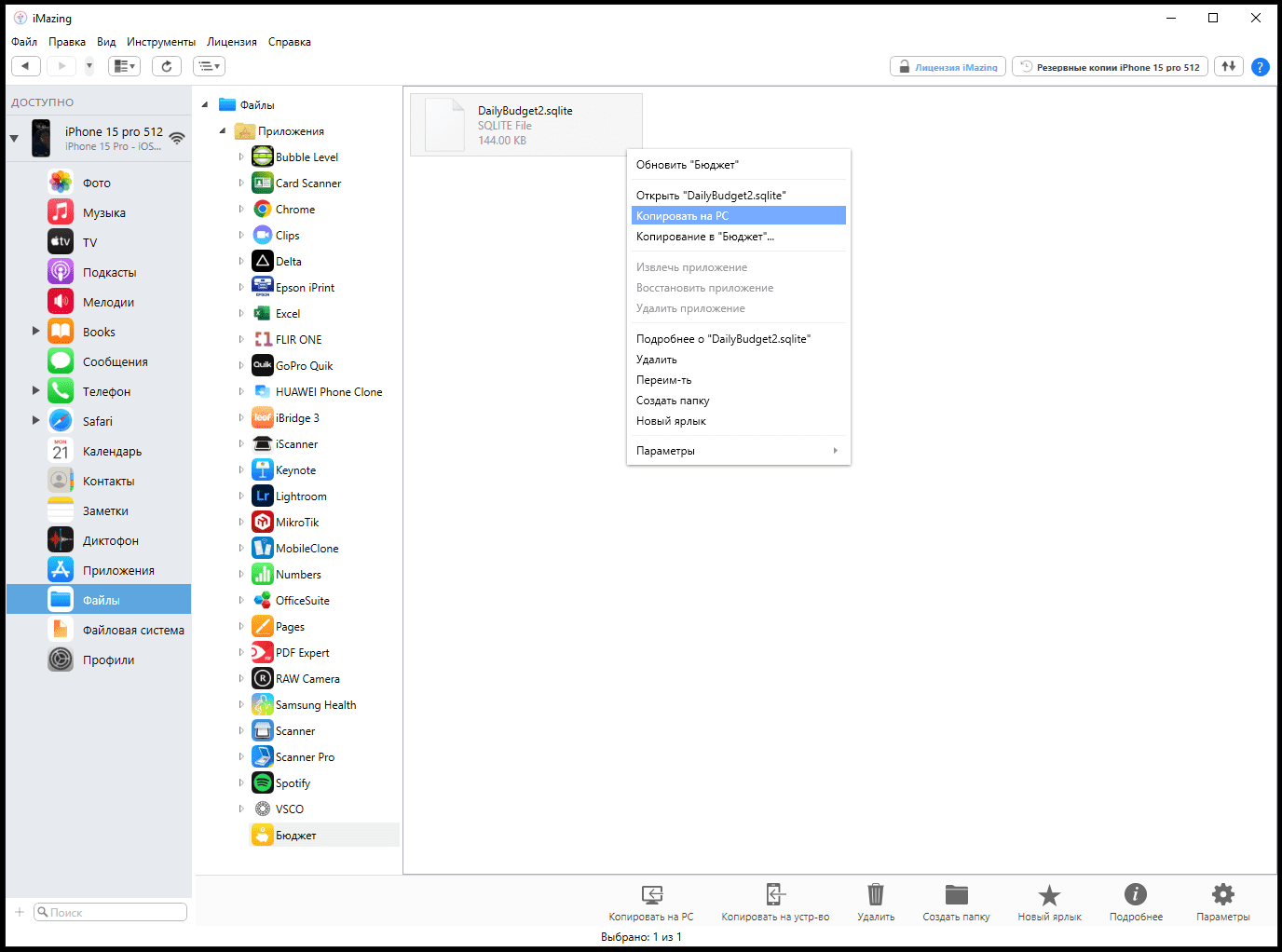
Task: Open the view mode list dropdown
Action: tap(210, 66)
